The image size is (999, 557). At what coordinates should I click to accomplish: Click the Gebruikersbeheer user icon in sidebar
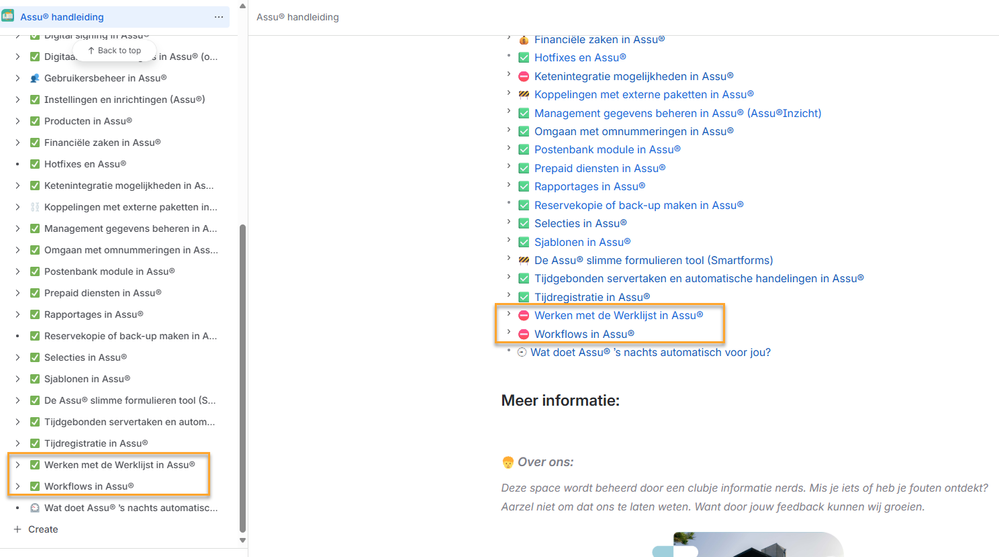(x=35, y=78)
